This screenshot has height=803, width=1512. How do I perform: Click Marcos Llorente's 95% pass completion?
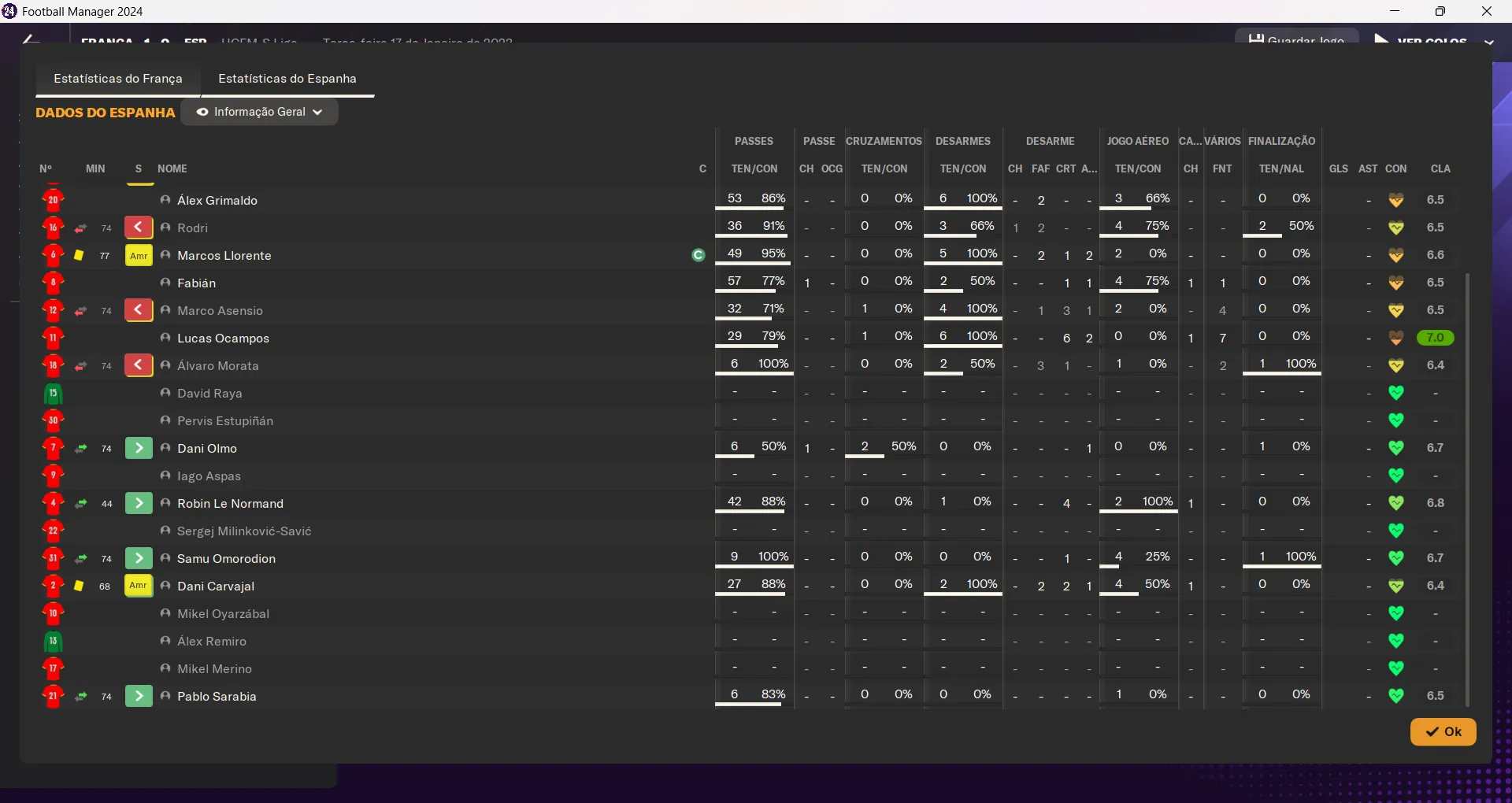tap(773, 253)
